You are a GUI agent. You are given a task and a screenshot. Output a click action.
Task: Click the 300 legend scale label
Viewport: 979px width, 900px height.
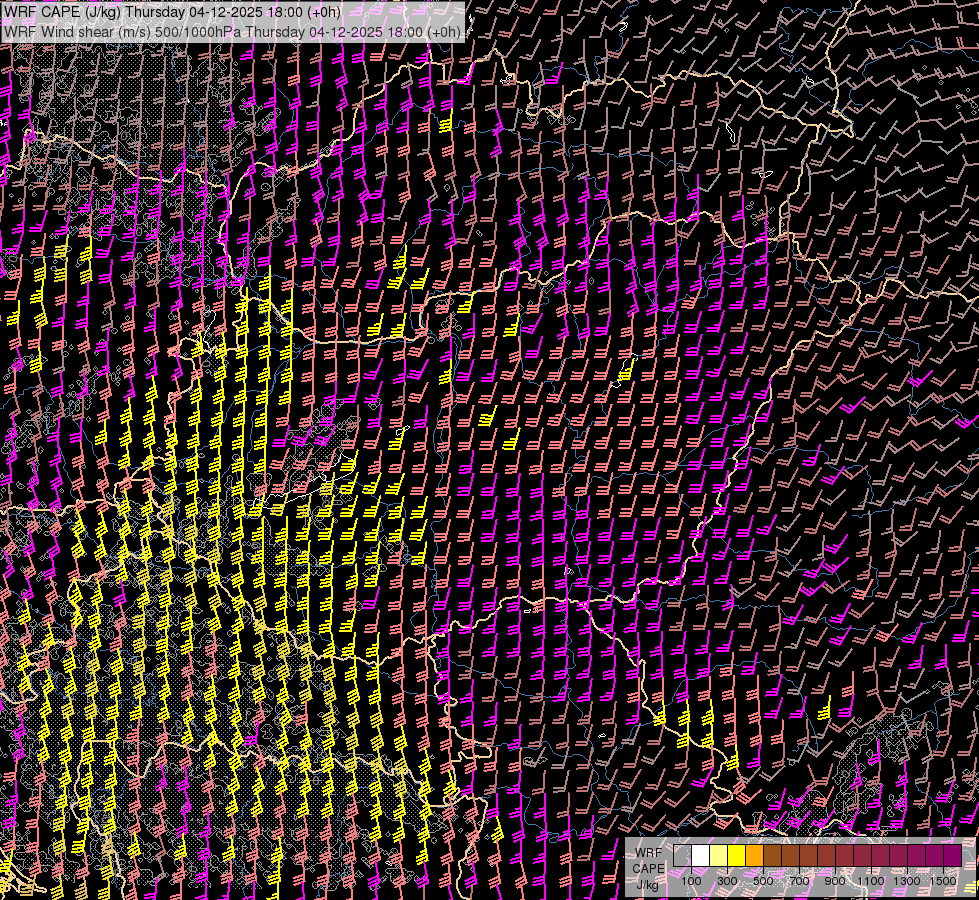point(727,881)
